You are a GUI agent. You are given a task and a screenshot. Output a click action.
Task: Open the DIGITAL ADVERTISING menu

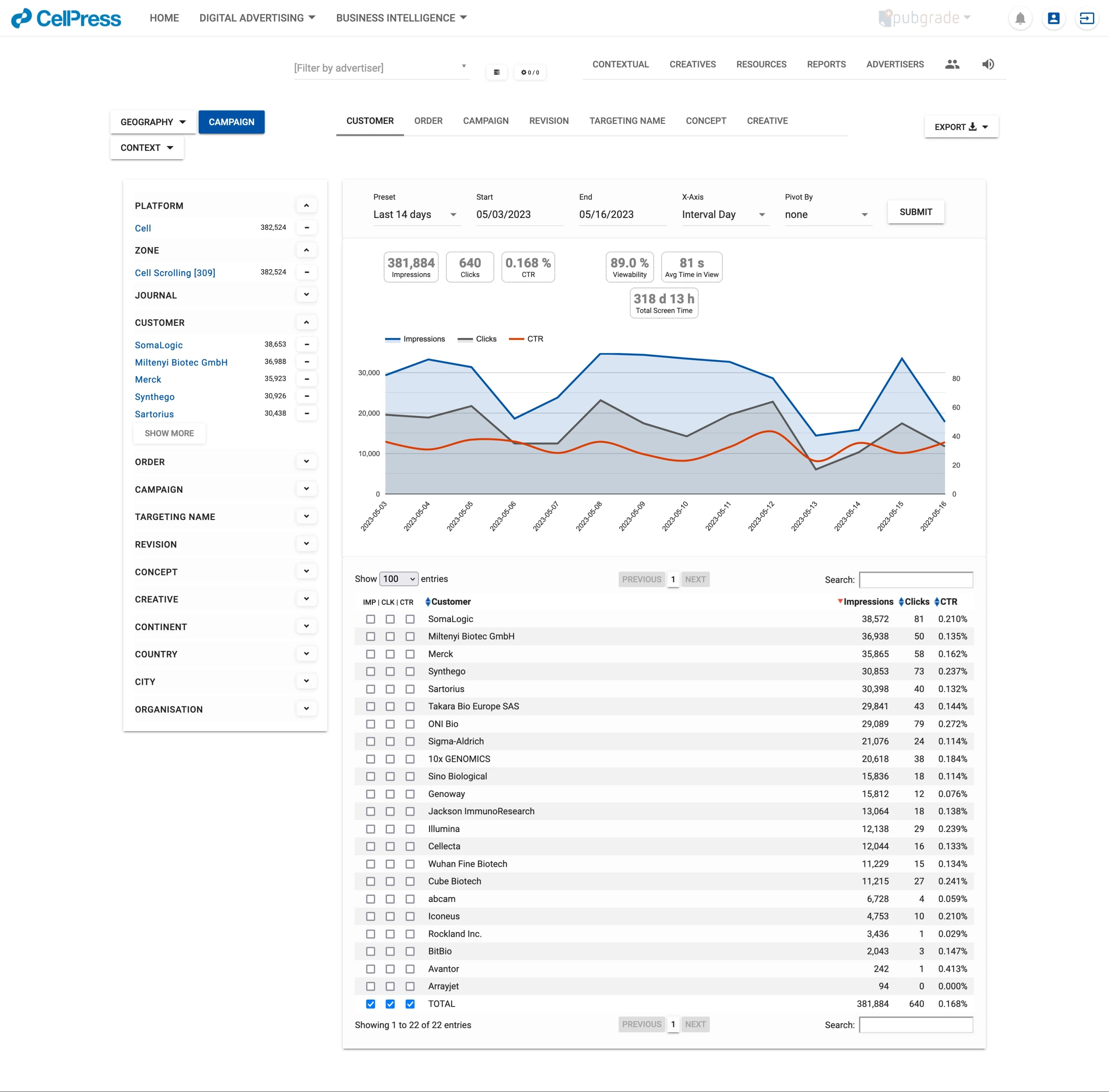(258, 18)
